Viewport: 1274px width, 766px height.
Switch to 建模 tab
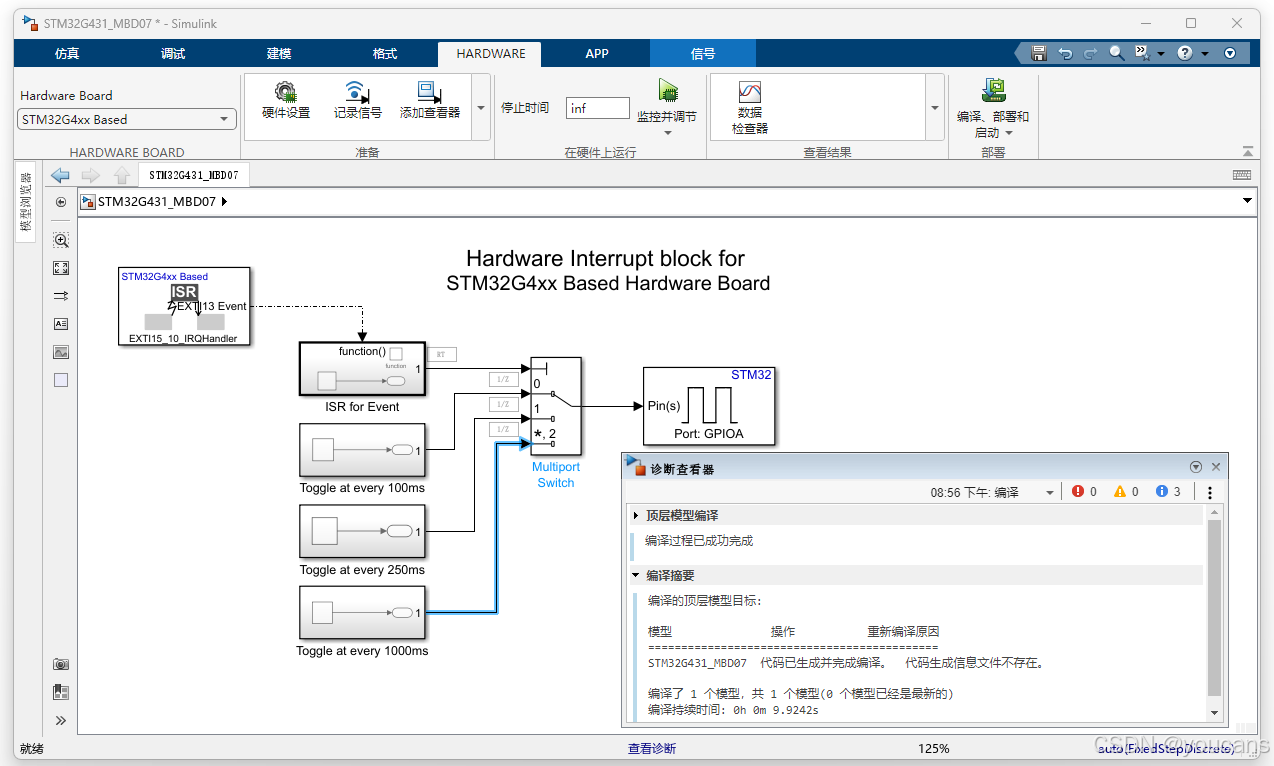tap(279, 54)
